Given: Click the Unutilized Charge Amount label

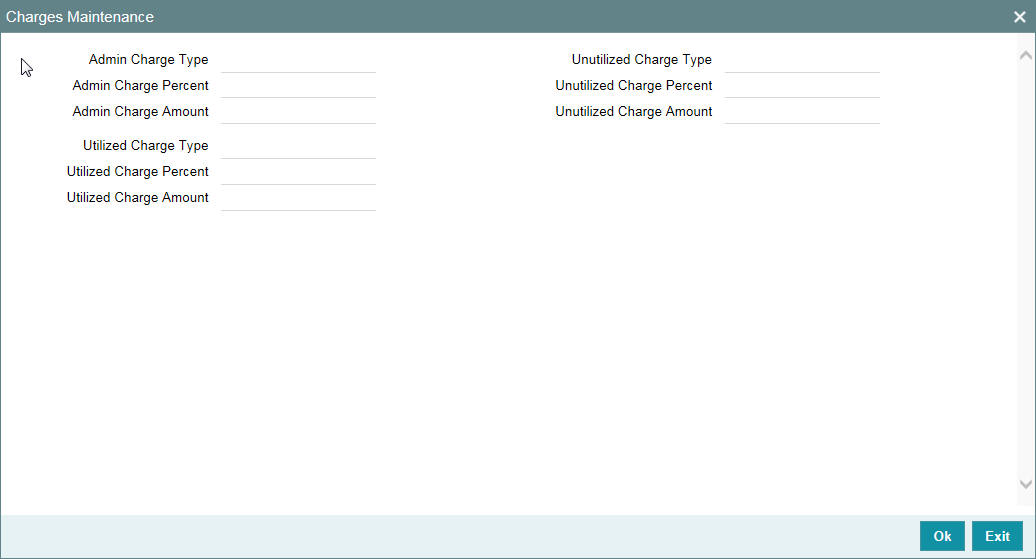Looking at the screenshot, I should tap(634, 111).
